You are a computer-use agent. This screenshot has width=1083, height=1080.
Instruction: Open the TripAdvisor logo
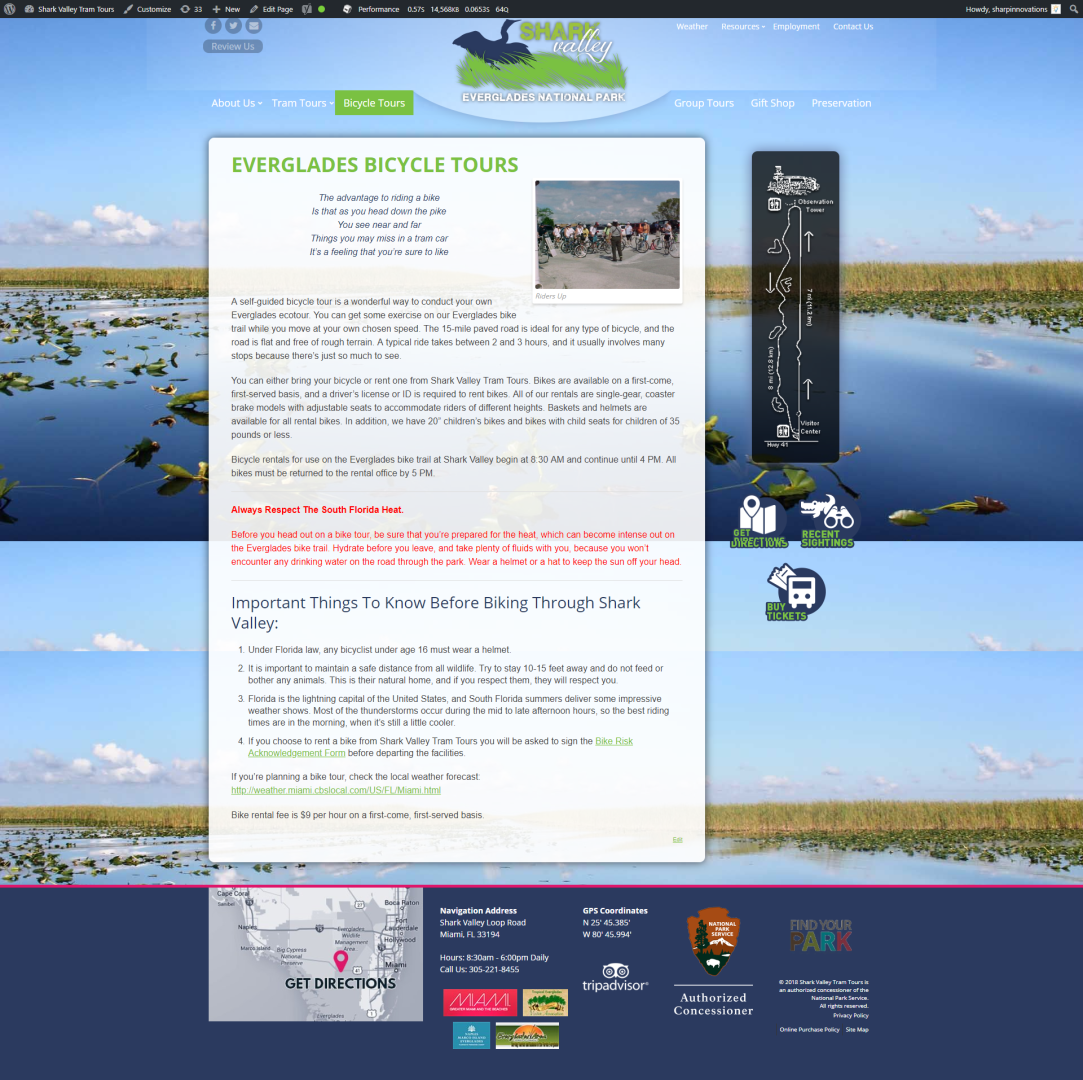point(615,977)
